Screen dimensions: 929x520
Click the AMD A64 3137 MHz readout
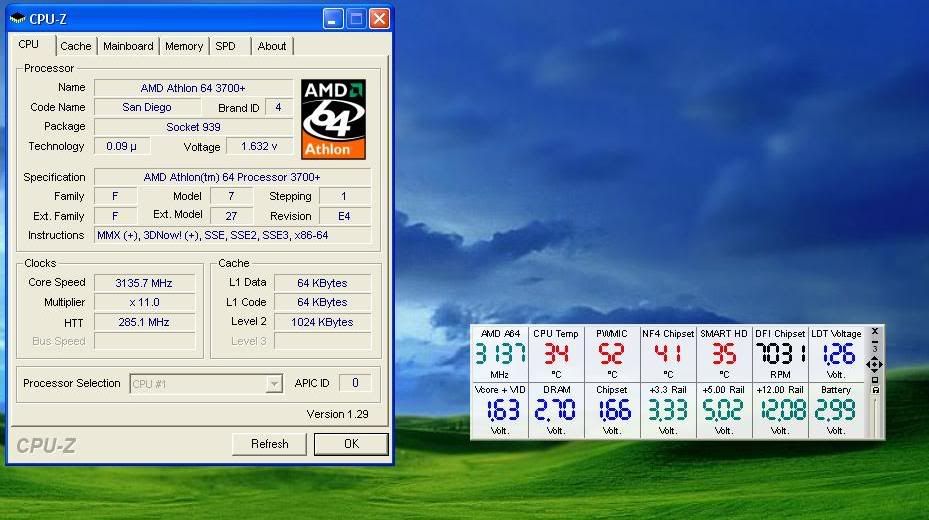coord(499,354)
